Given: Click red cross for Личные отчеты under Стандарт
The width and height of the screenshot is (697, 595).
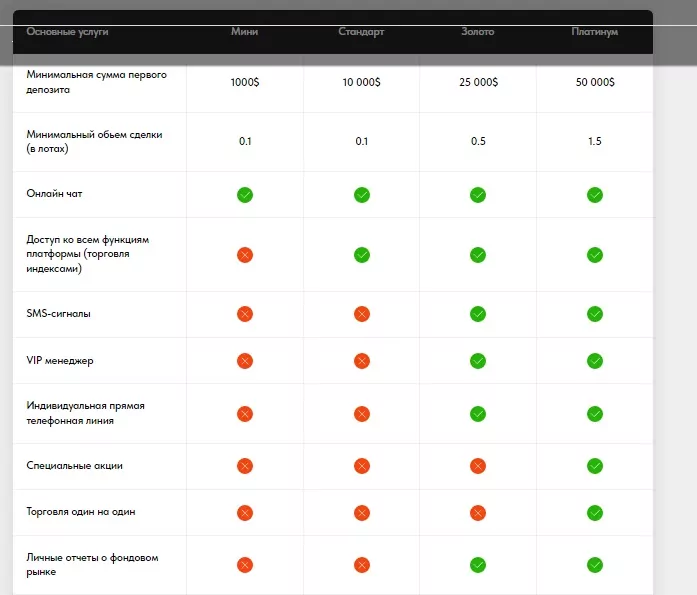Looking at the screenshot, I should point(362,565).
